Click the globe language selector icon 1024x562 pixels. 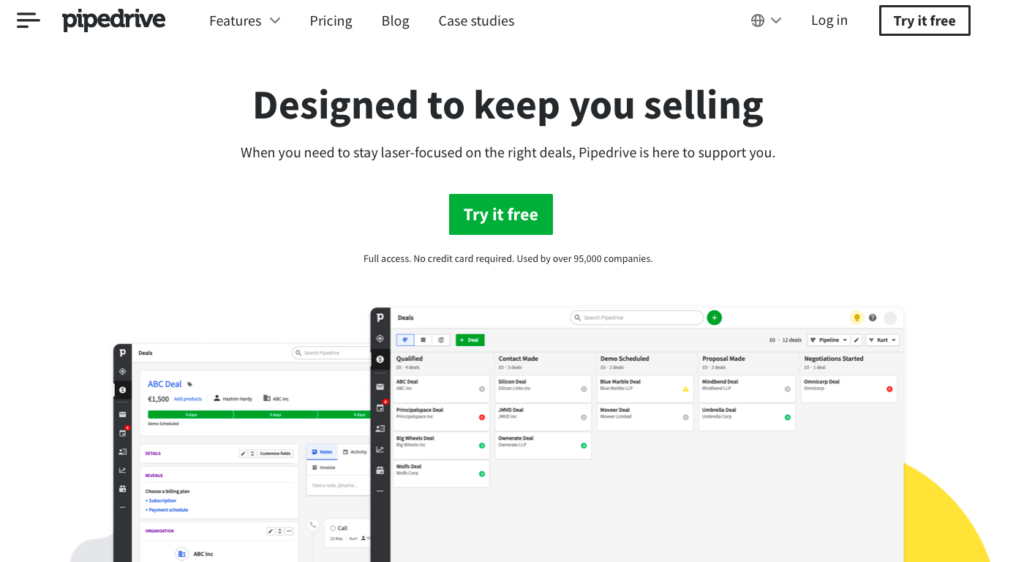tap(758, 20)
